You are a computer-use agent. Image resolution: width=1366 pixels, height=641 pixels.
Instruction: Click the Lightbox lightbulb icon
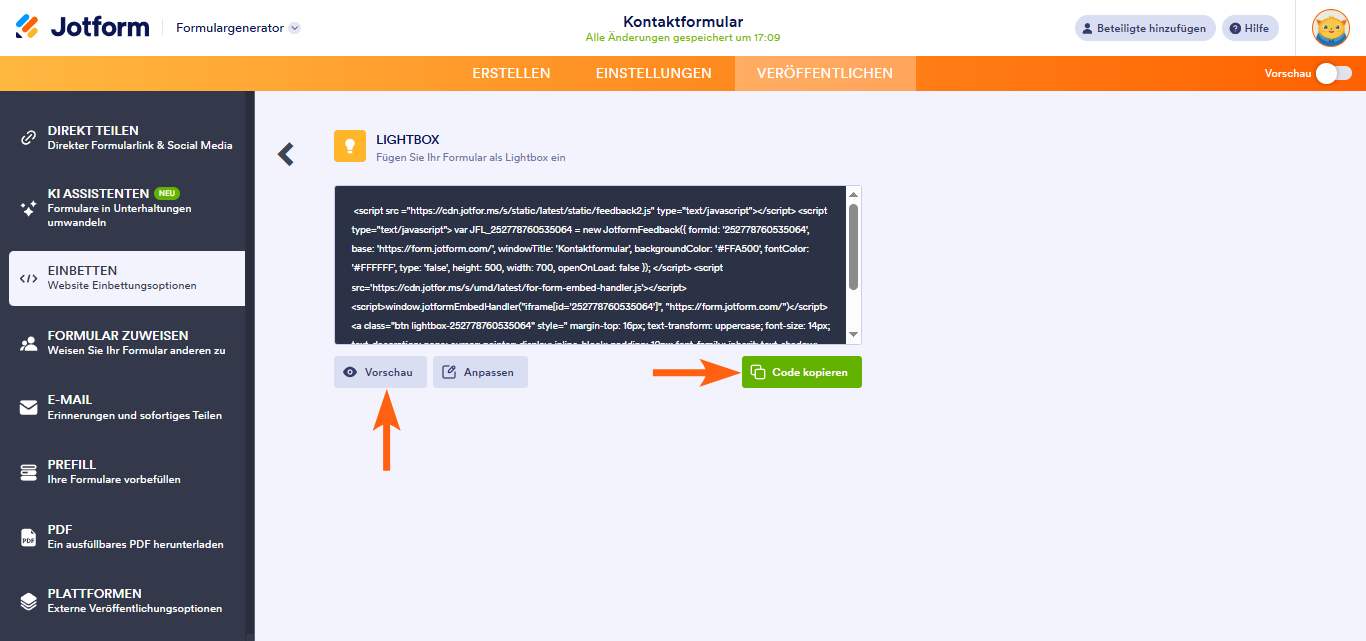pyautogui.click(x=350, y=146)
